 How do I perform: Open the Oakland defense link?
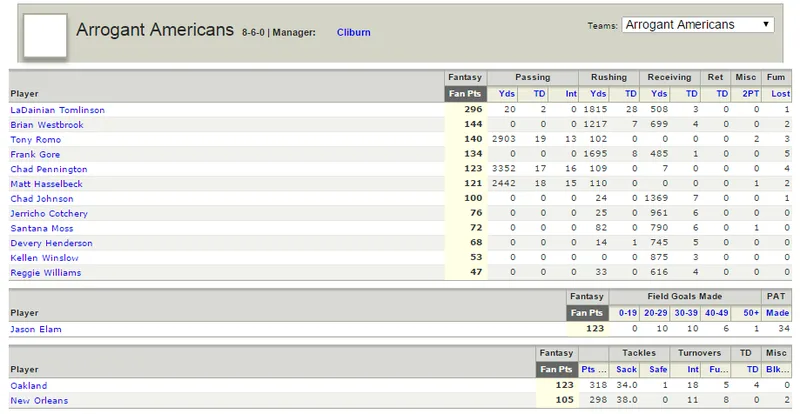(29, 385)
